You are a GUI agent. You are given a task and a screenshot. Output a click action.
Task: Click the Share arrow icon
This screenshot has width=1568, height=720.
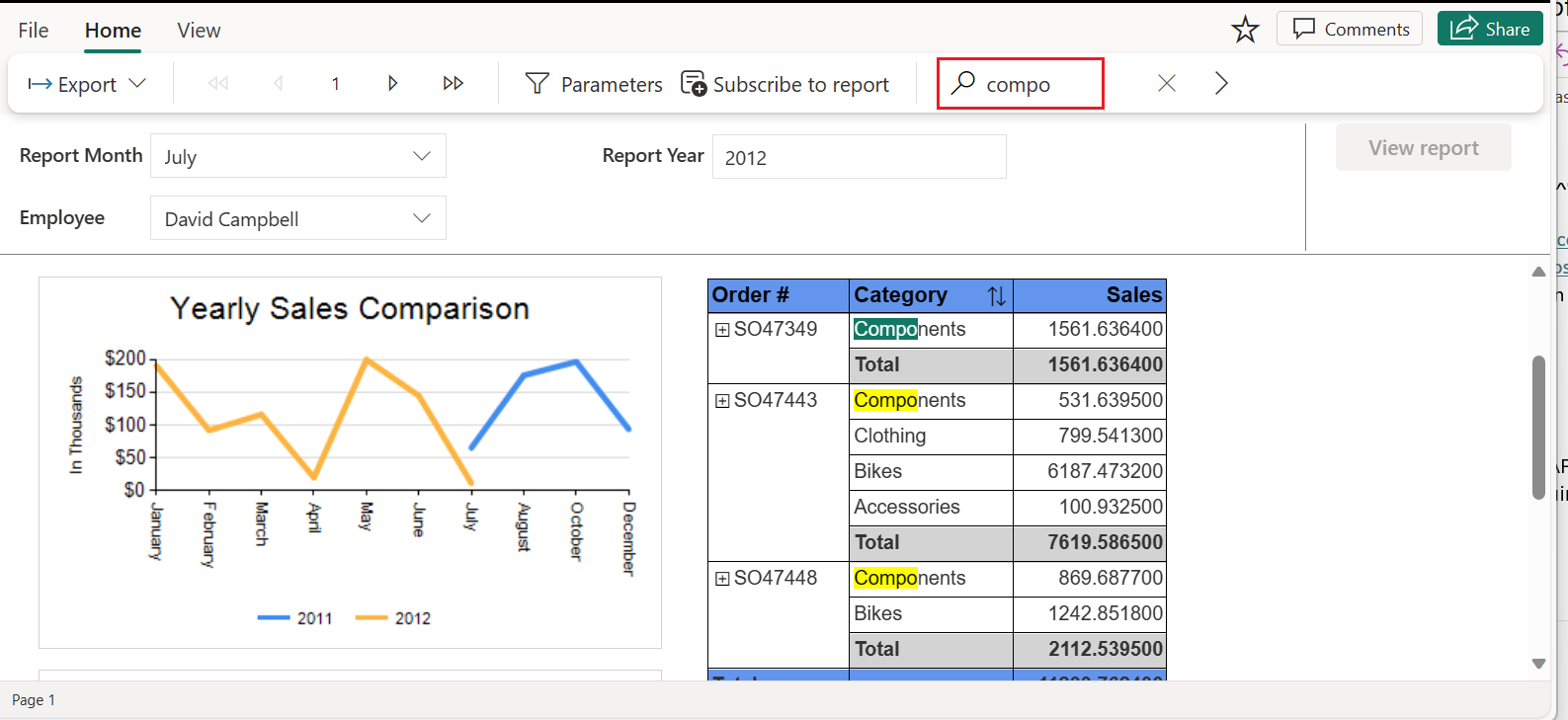1463,28
